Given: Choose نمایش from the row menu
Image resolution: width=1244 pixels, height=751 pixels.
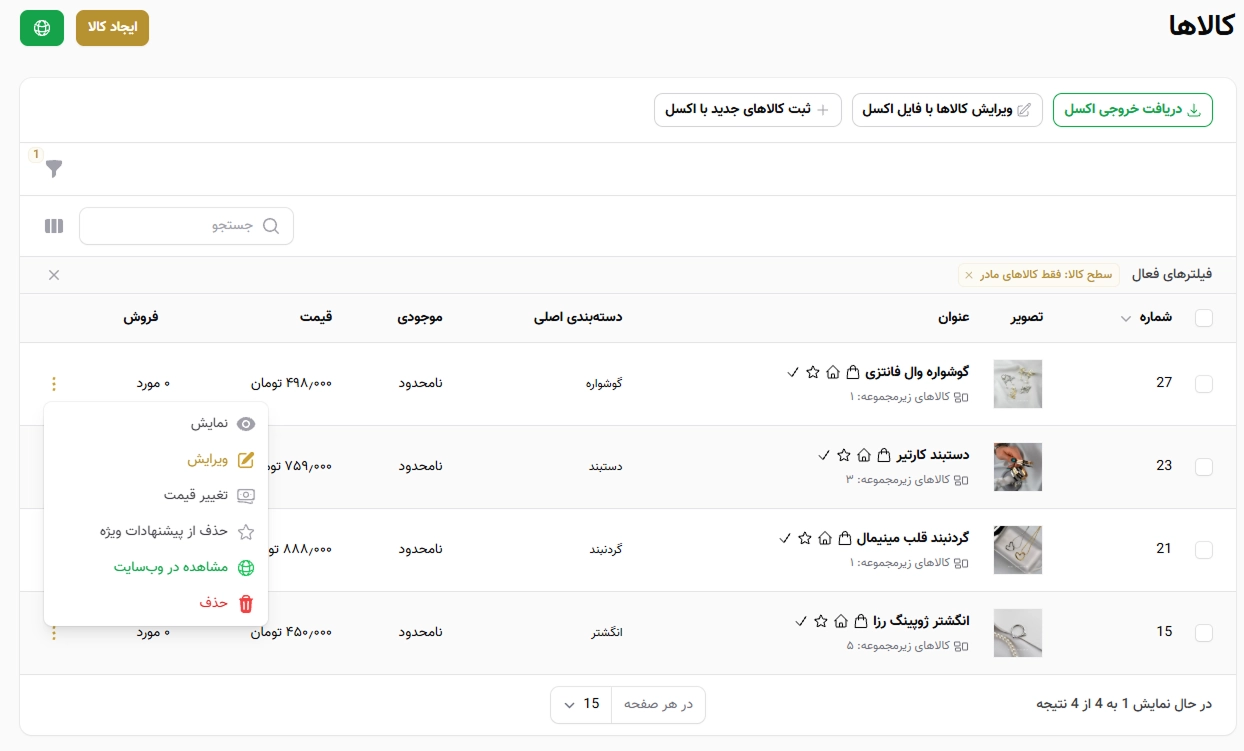Looking at the screenshot, I should [156, 423].
